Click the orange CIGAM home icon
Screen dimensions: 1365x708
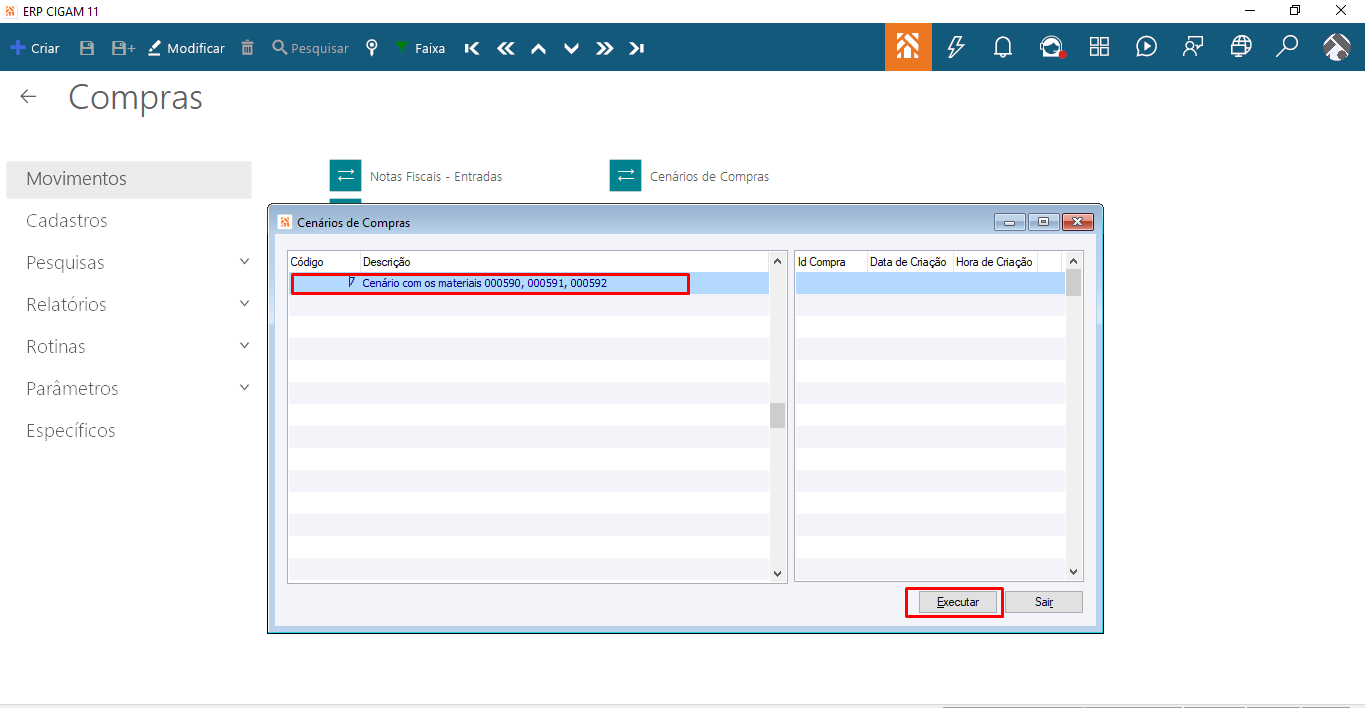[908, 47]
